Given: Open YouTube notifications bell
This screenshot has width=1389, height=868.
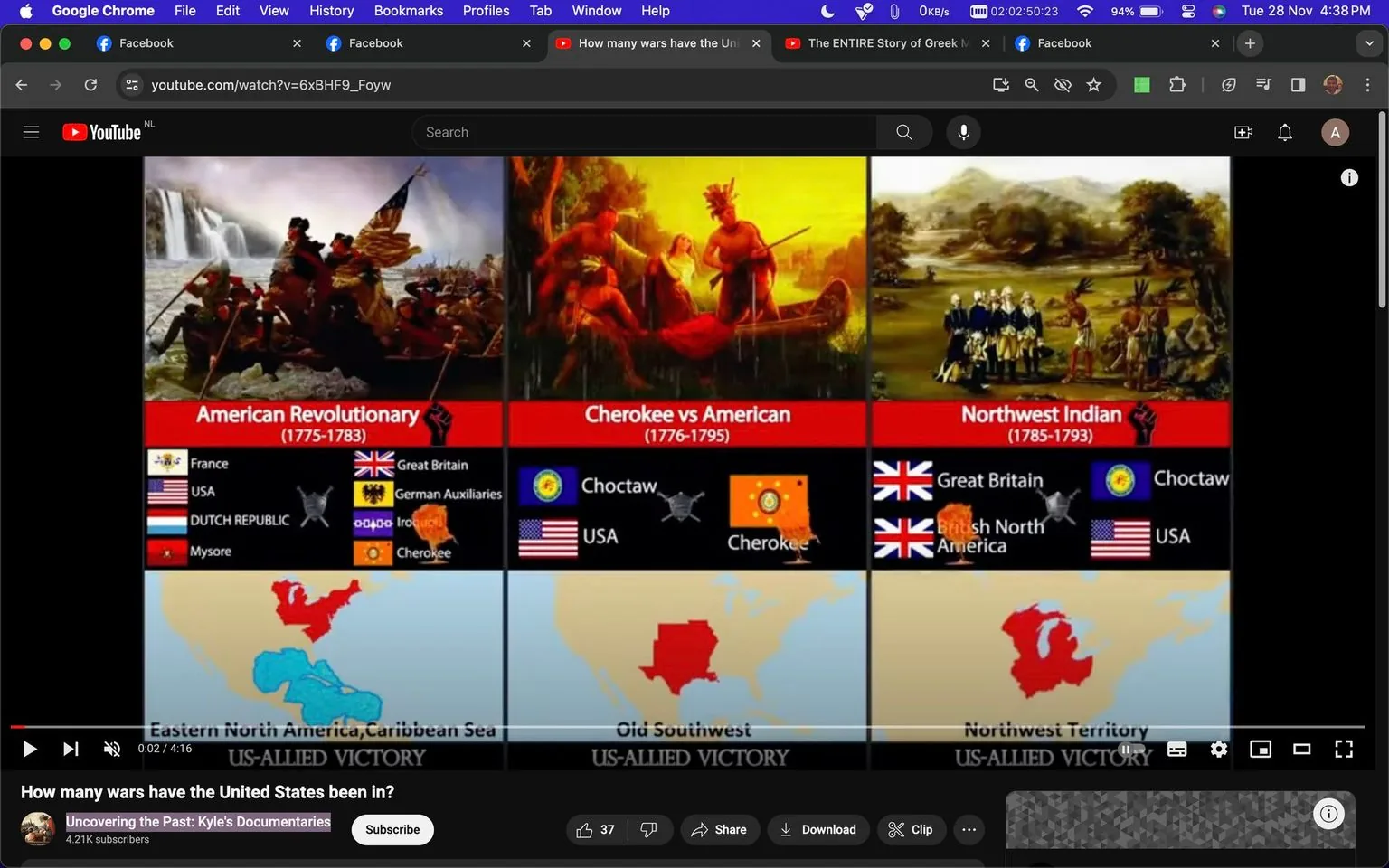Looking at the screenshot, I should tap(1284, 132).
